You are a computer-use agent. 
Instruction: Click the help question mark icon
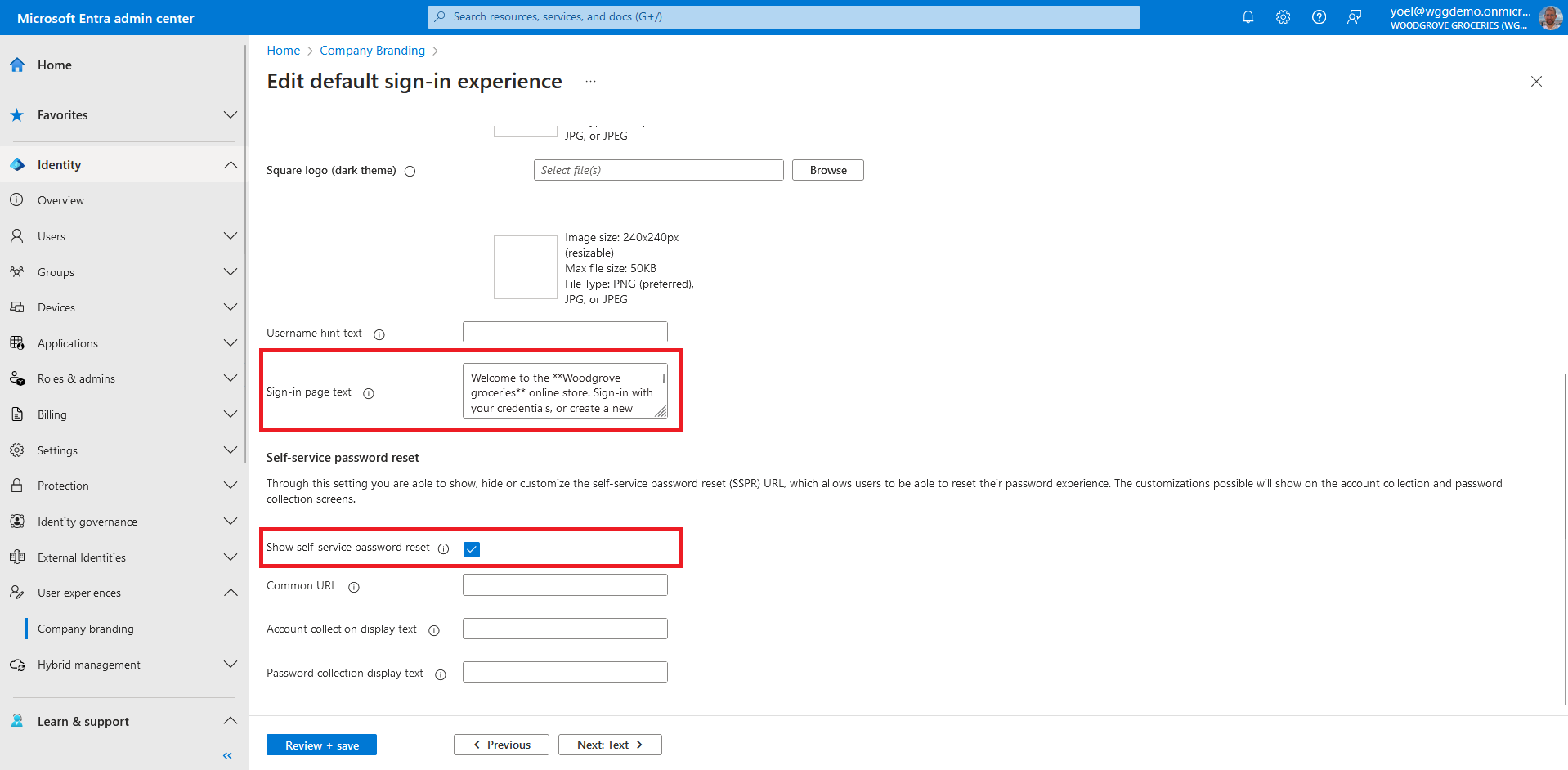pos(1319,17)
